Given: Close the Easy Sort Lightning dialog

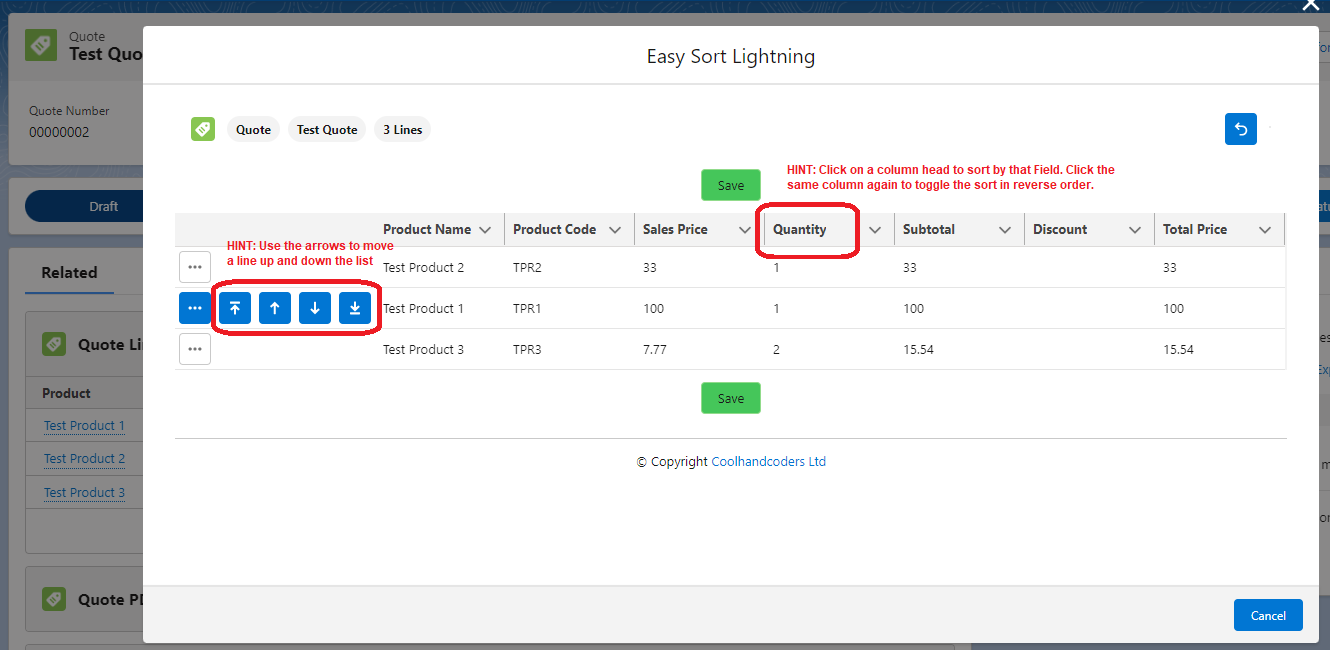Looking at the screenshot, I should point(1310,6).
